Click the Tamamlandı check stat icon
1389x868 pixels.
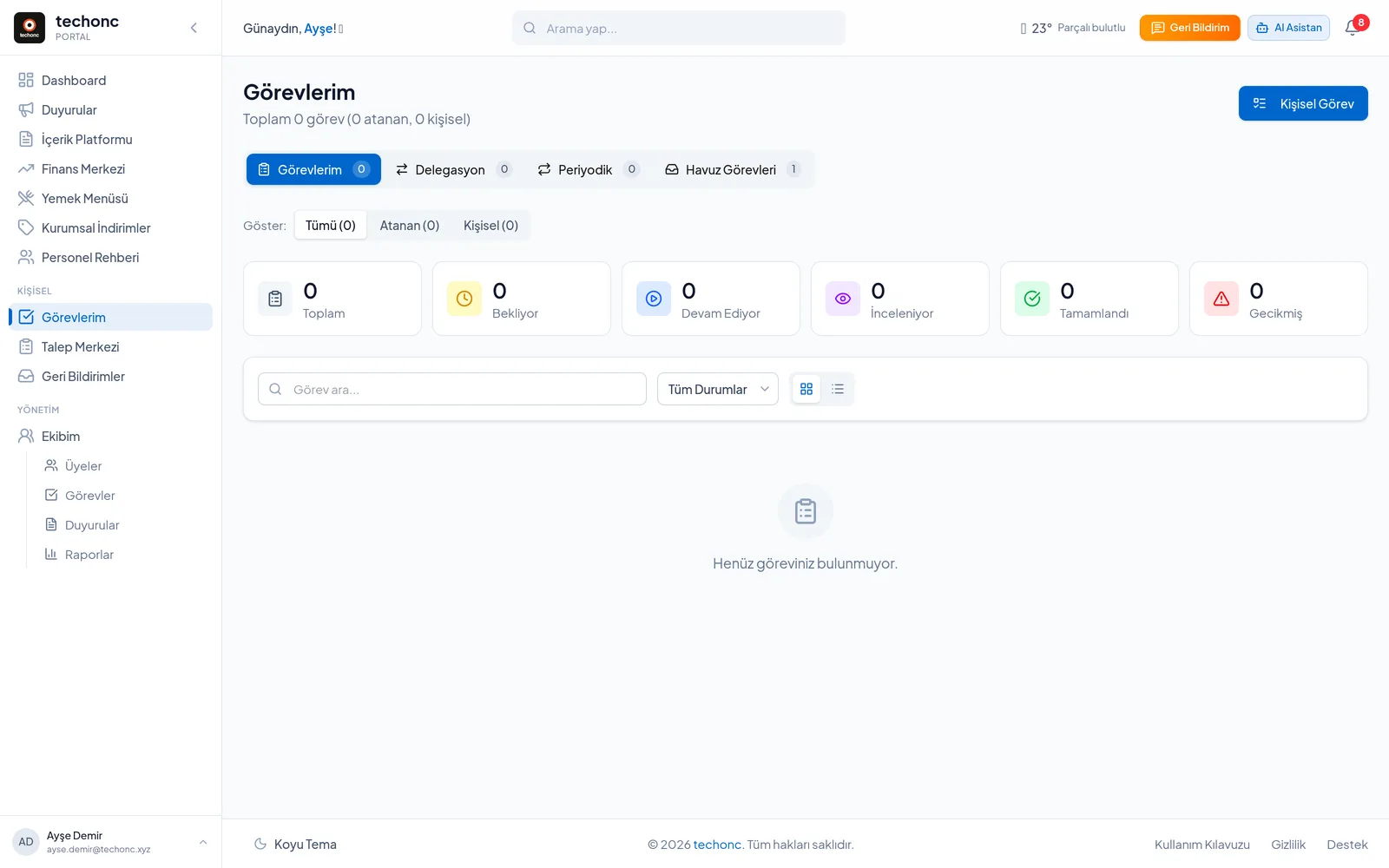coord(1032,299)
